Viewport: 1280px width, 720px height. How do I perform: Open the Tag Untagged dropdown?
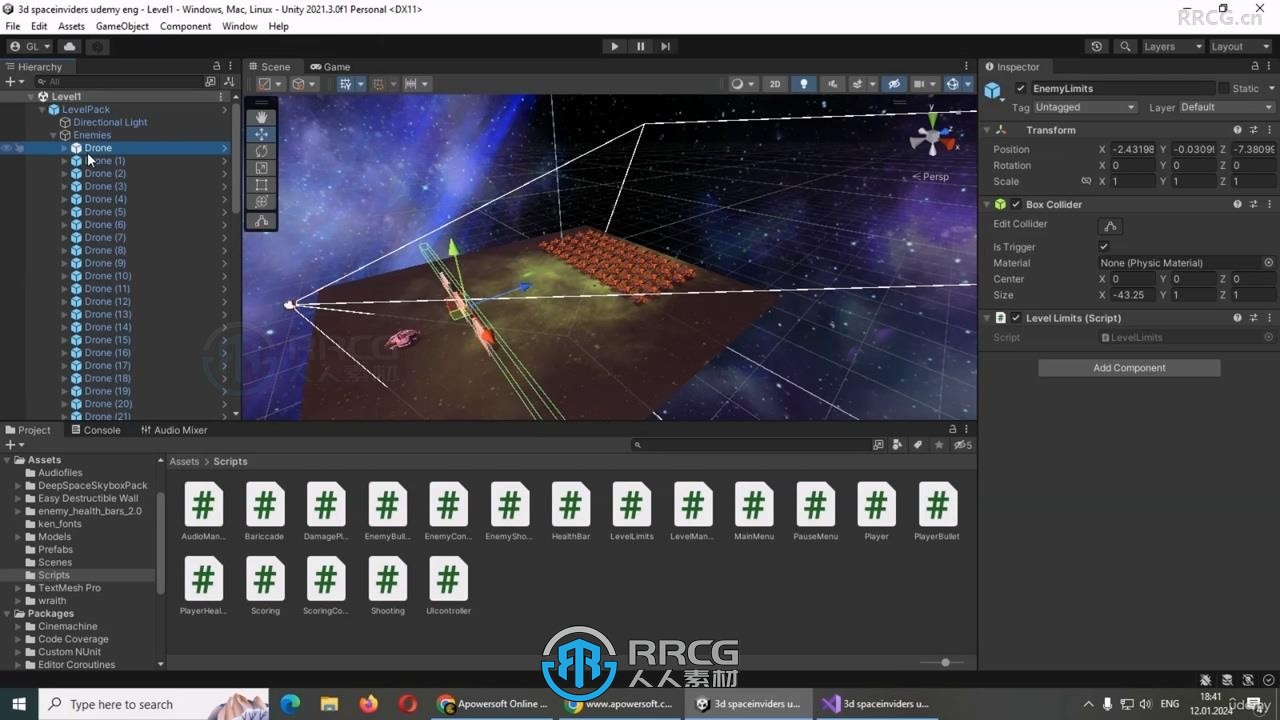[x=1085, y=107]
